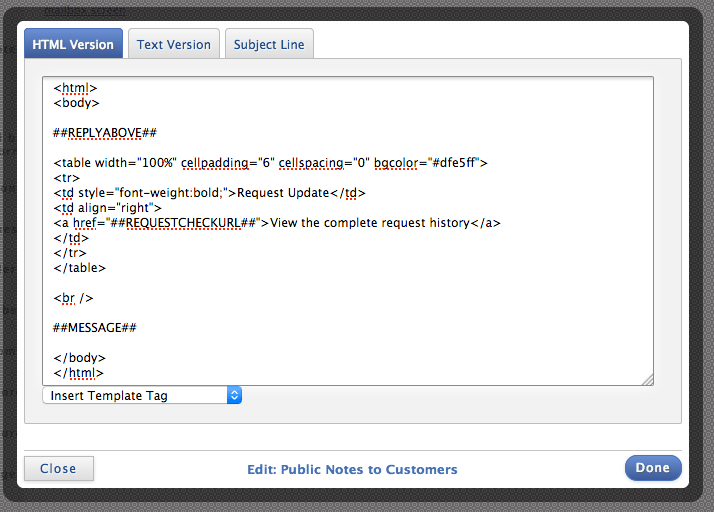The image size is (714, 512).
Task: Click the Done button
Action: point(653,468)
